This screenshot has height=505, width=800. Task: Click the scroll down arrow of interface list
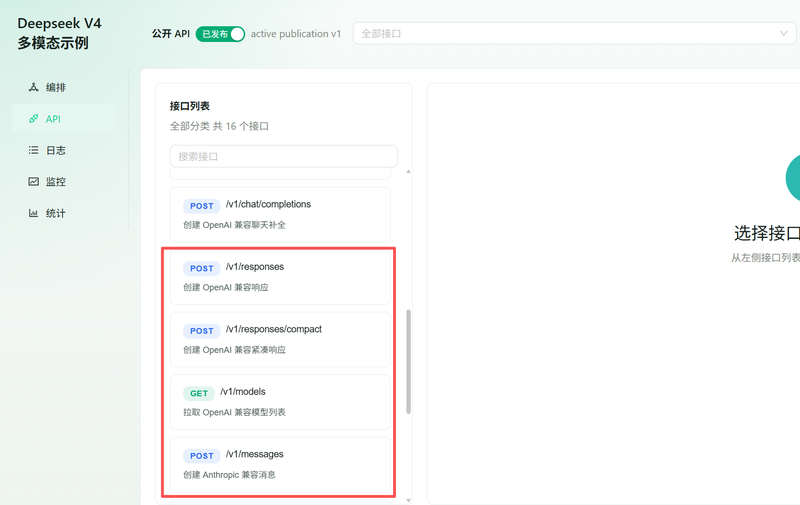coord(408,500)
